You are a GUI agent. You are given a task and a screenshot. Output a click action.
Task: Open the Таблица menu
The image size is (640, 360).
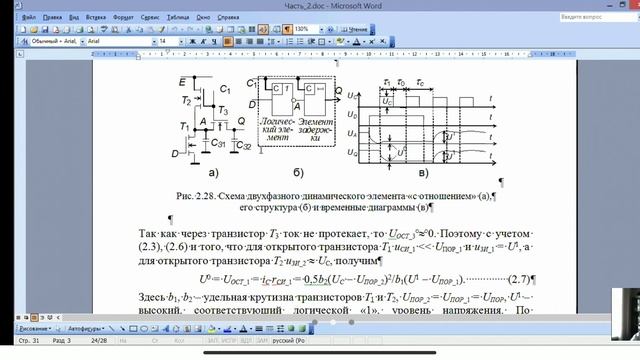tap(178, 18)
